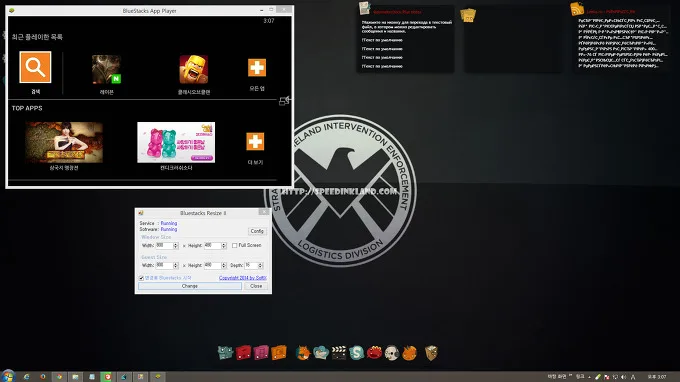Click the share icon at BlueStacks right edge
This screenshot has width=680, height=382.
click(x=284, y=101)
